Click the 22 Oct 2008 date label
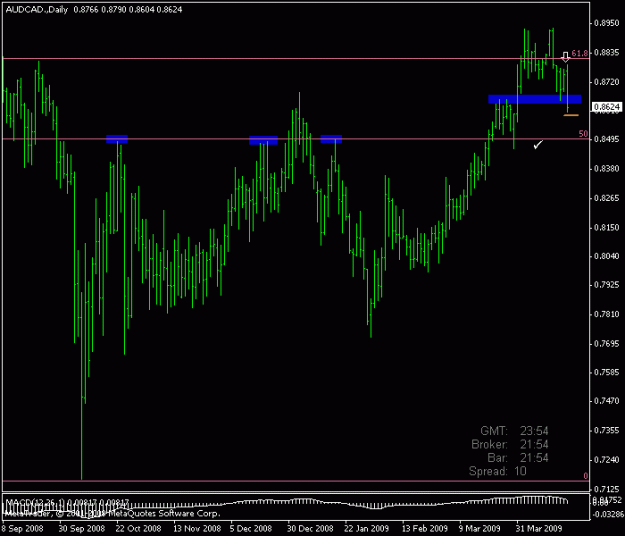This screenshot has width=625, height=536. pos(138,528)
